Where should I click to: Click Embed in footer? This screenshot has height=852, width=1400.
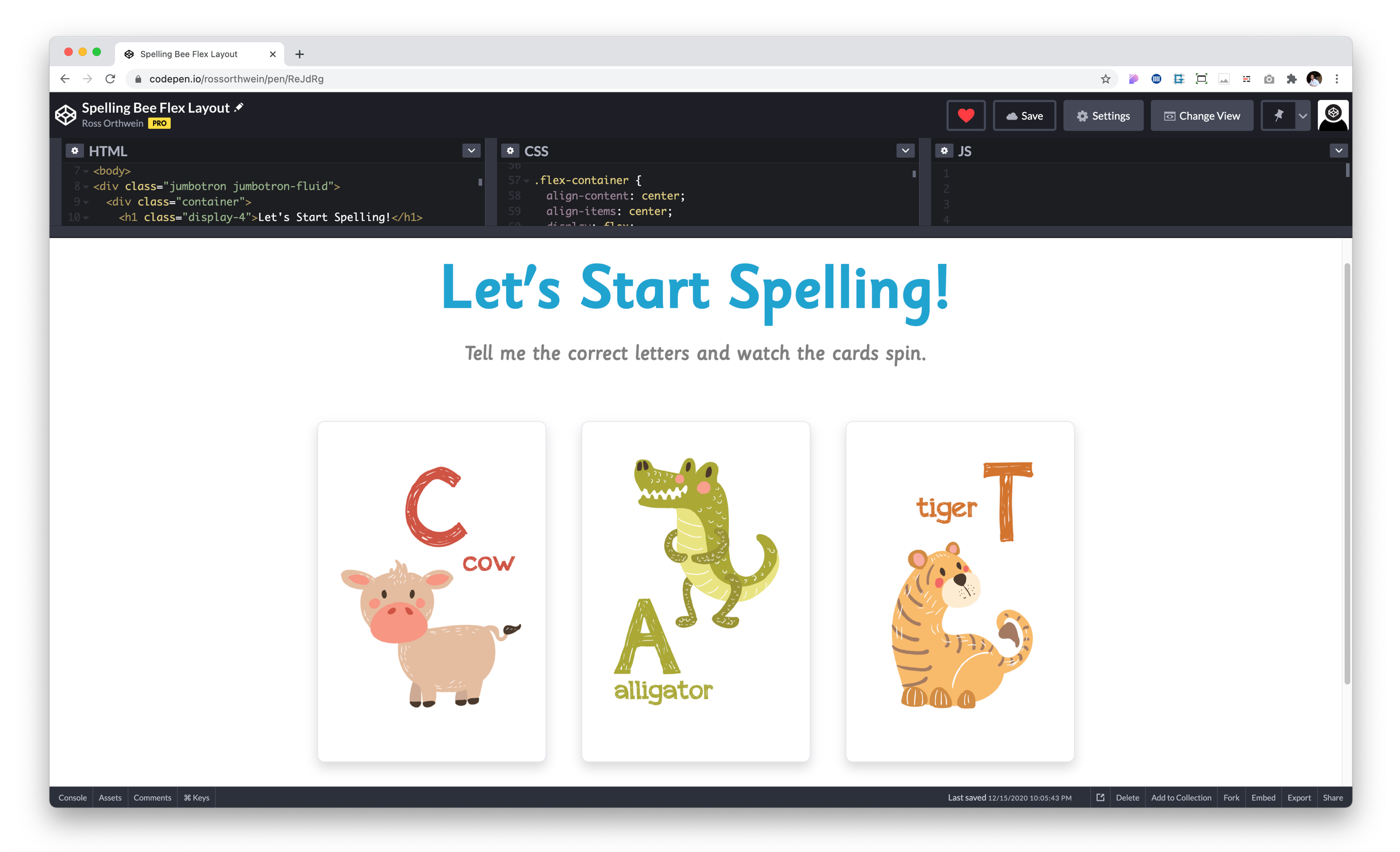(x=1263, y=797)
